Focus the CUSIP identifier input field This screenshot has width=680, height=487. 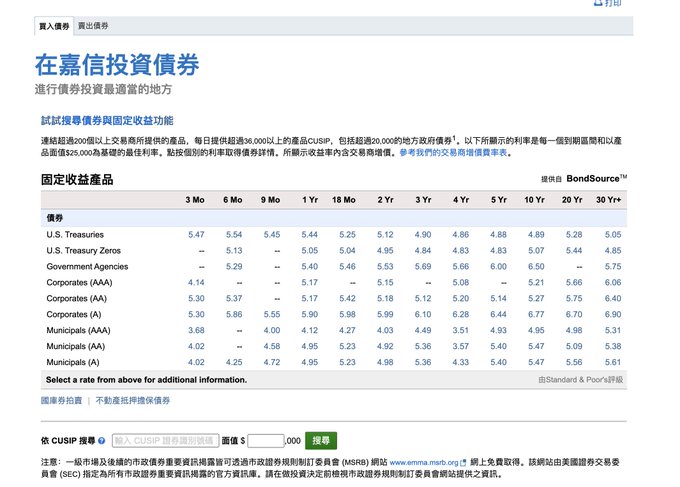(x=163, y=440)
